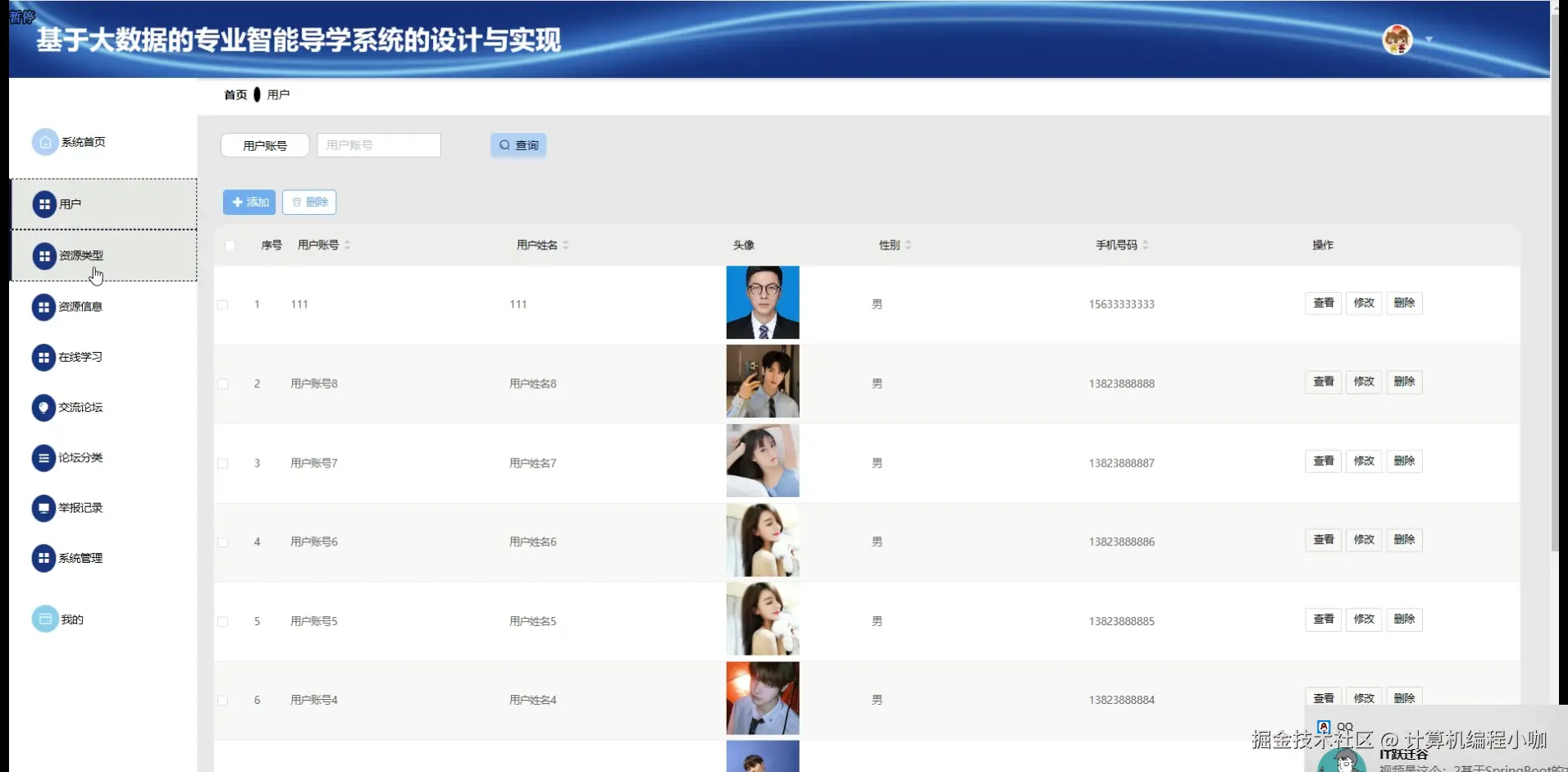The width and height of the screenshot is (1568, 772).
Task: Click the 用户账号 label button in search bar
Action: point(265,145)
